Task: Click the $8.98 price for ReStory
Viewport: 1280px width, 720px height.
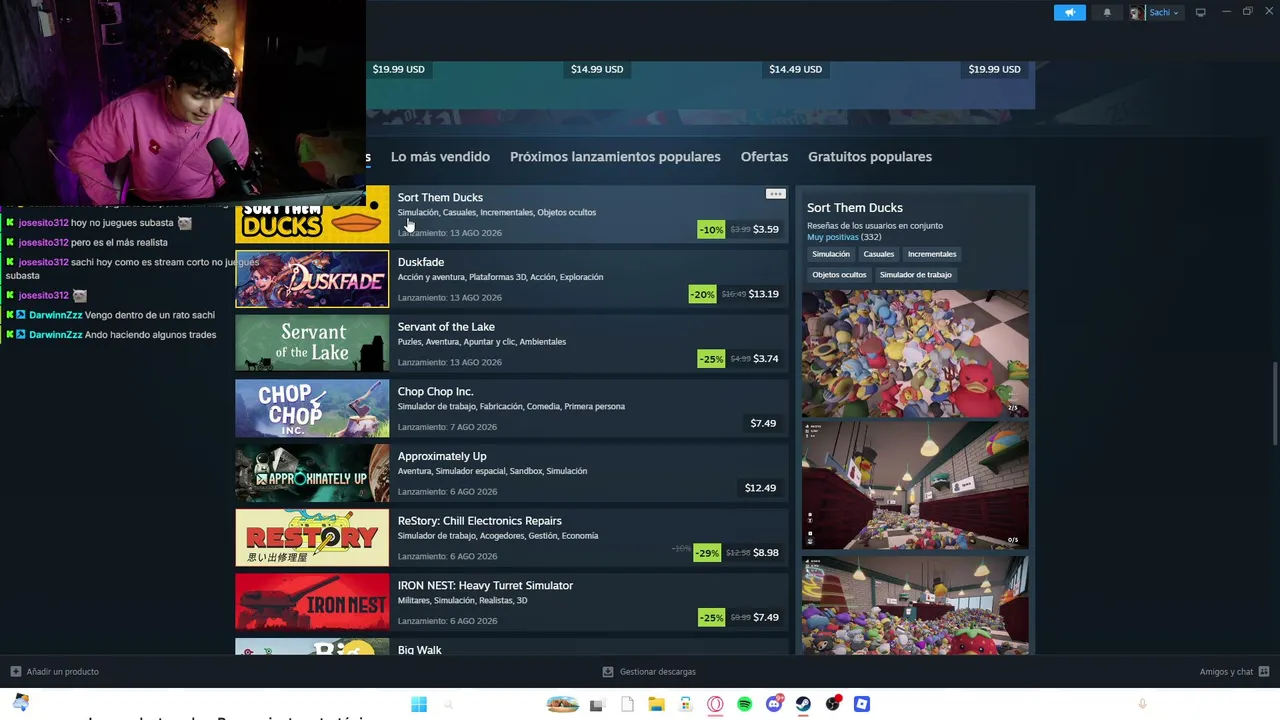Action: coord(766,553)
